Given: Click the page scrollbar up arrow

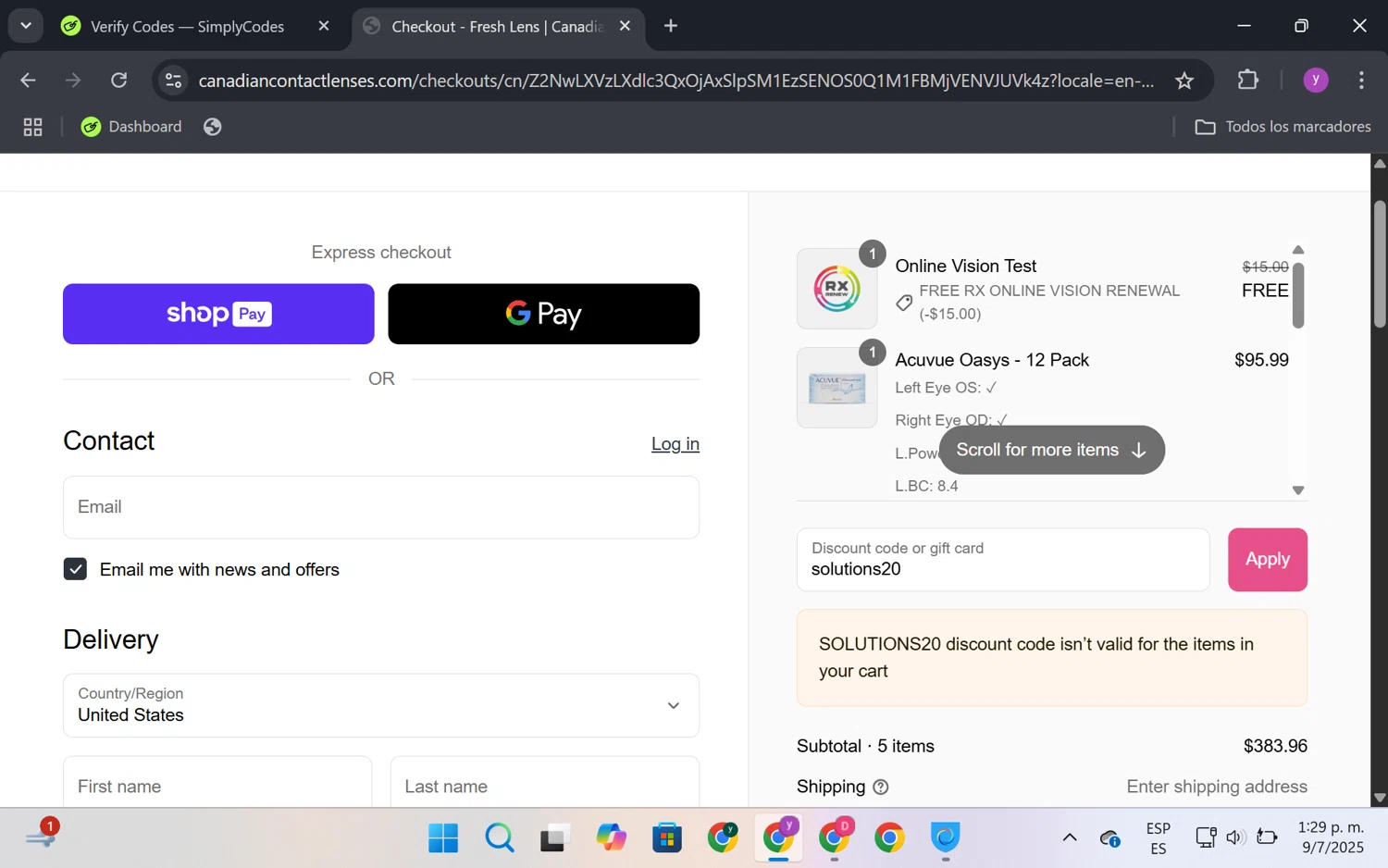Looking at the screenshot, I should click(x=1380, y=164).
